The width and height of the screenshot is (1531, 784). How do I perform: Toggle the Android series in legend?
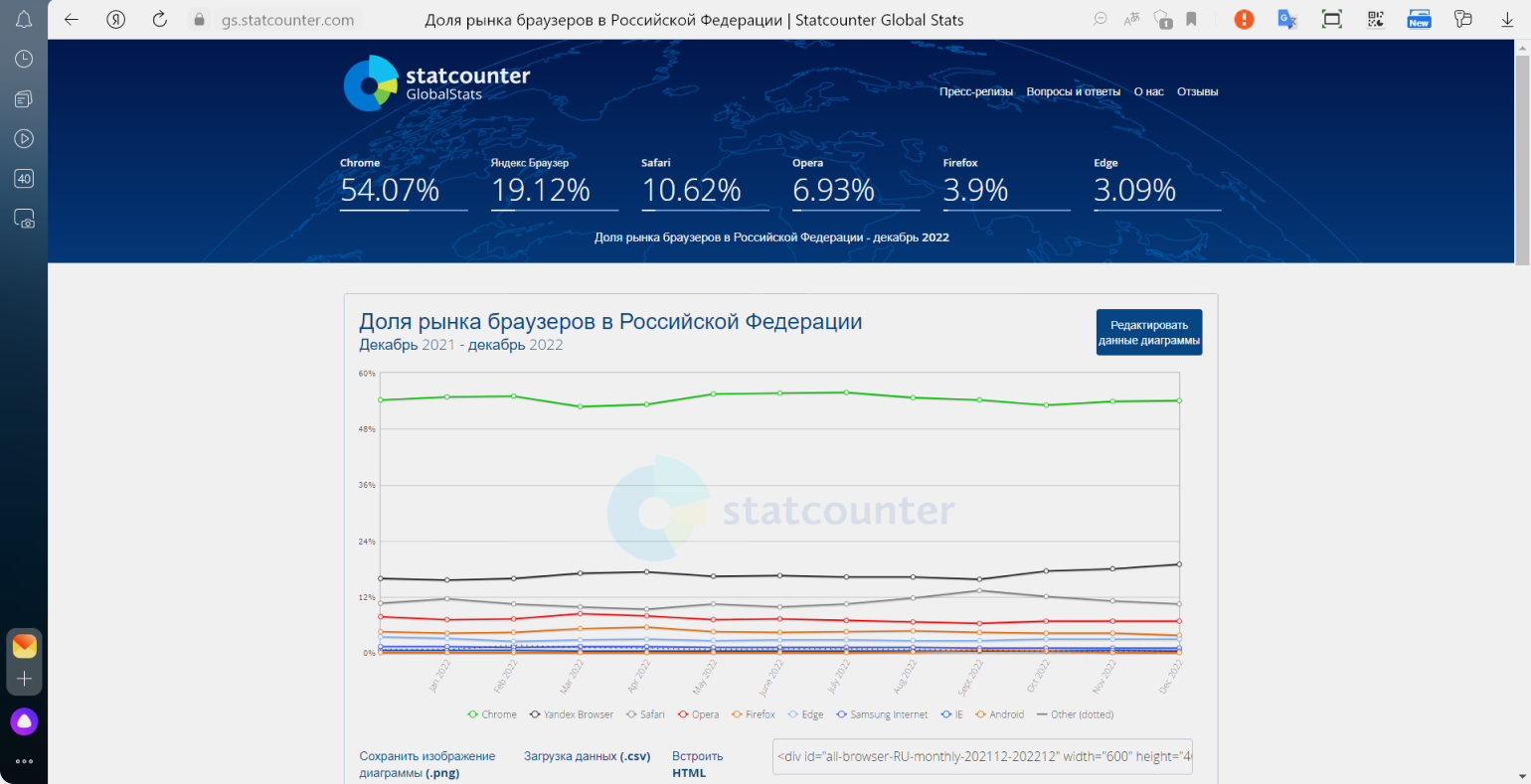(1000, 714)
